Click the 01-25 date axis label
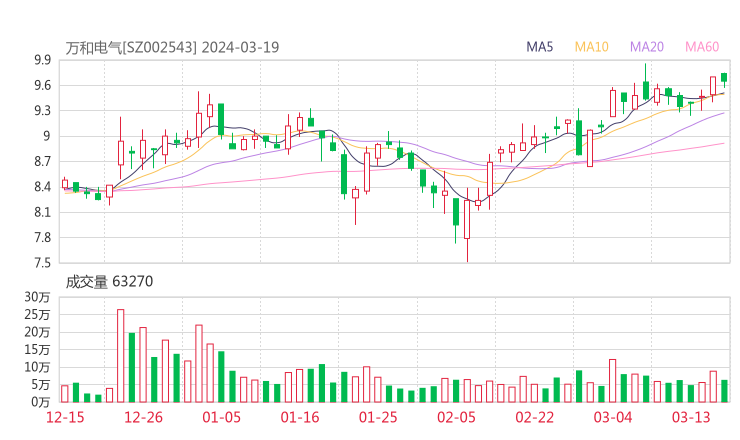 coord(378,417)
